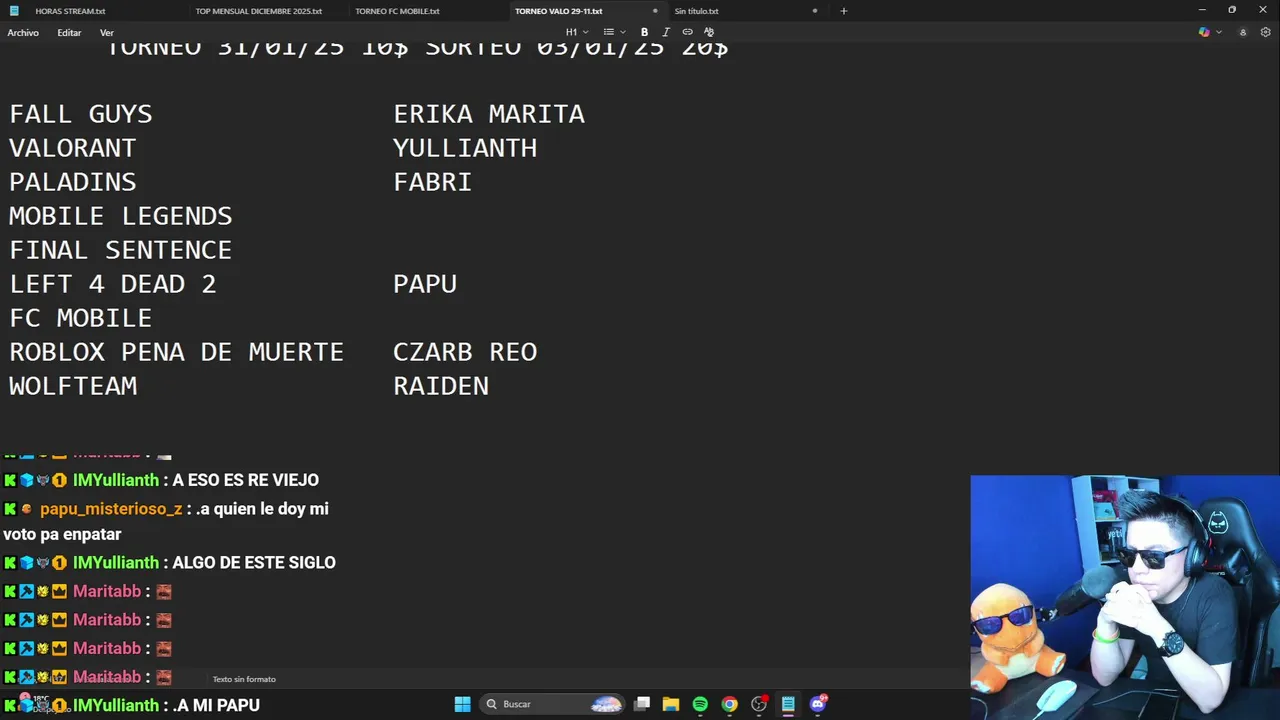Click the ROBLOX PENA DE MUERTE text
Screen dimensions: 1280x720
(x=177, y=352)
